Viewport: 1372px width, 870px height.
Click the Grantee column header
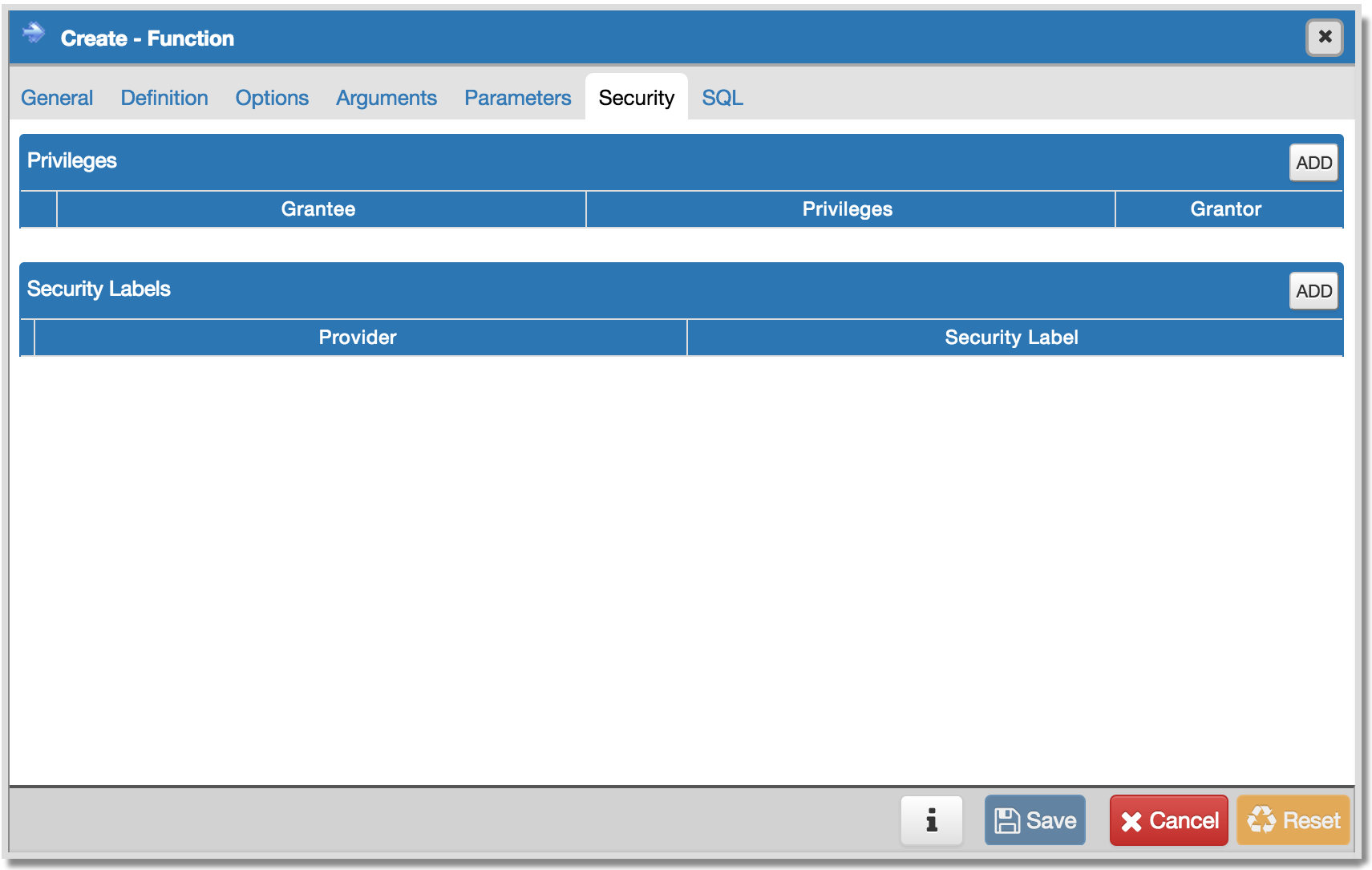(318, 209)
